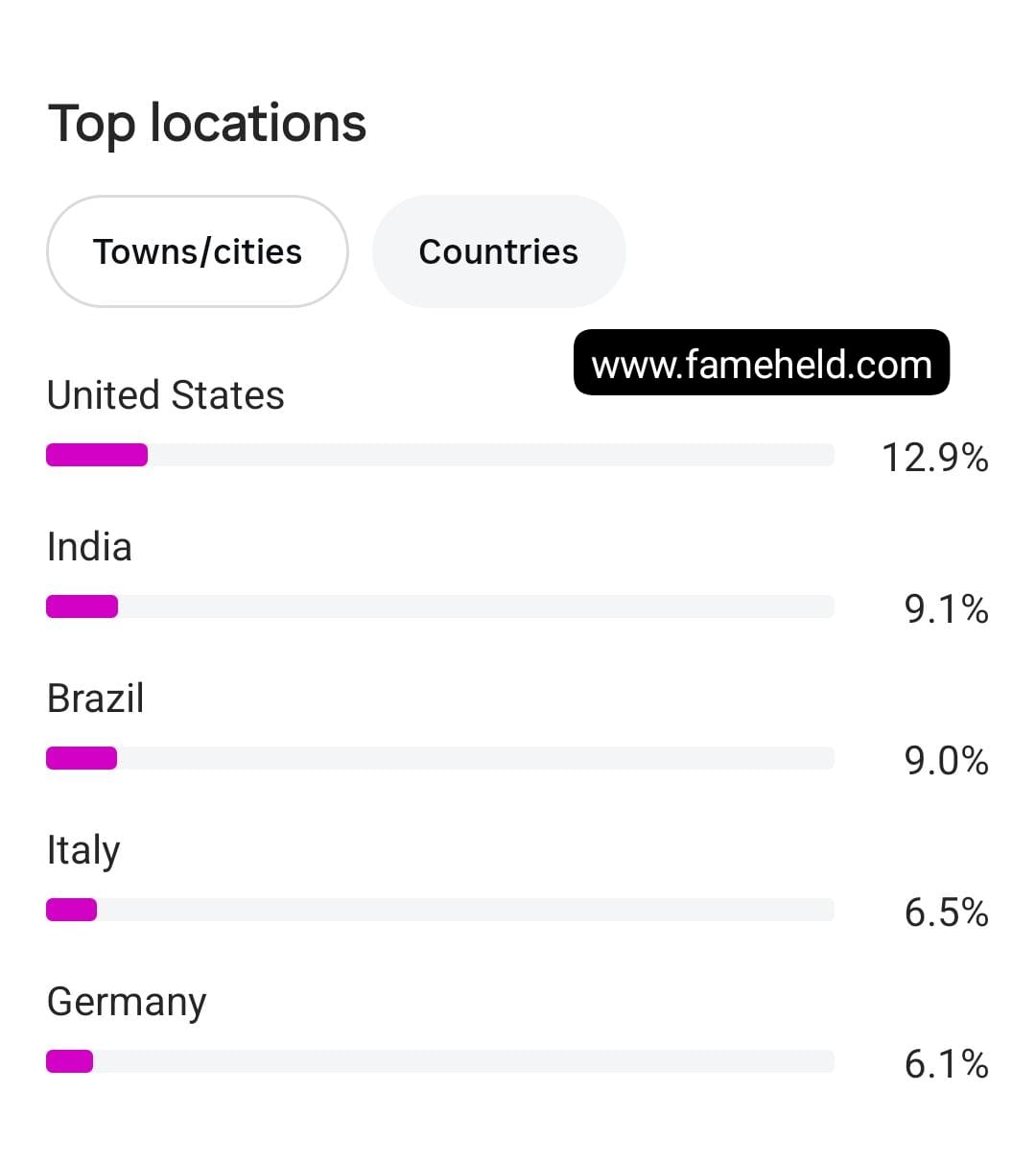Select the Germany location label
The height and width of the screenshot is (1163, 1036).
tap(127, 1004)
